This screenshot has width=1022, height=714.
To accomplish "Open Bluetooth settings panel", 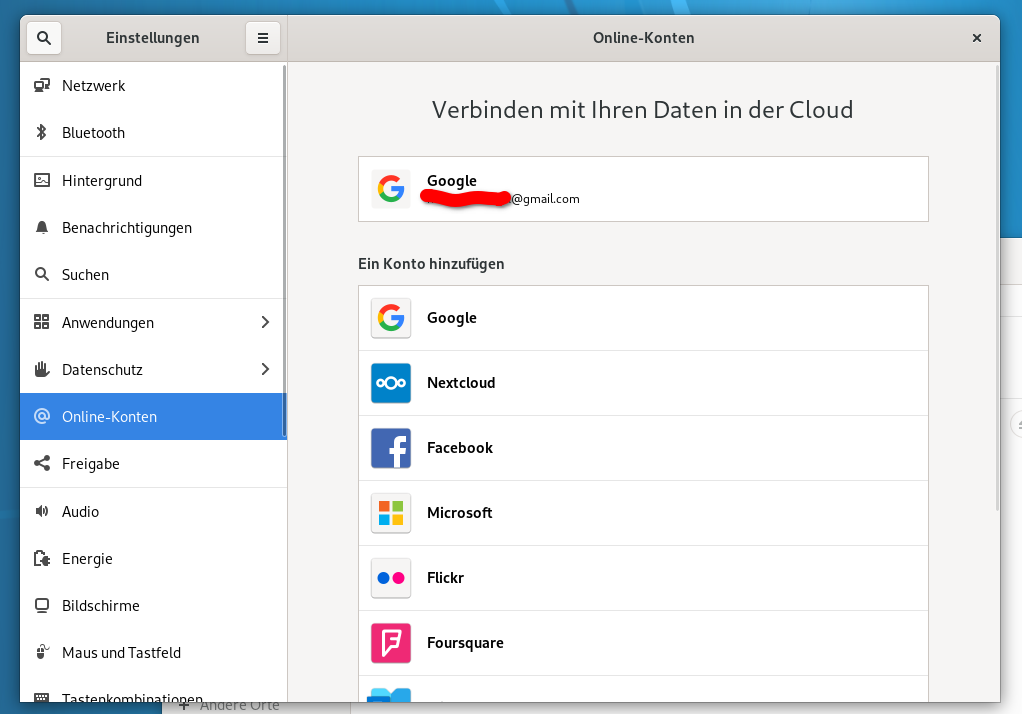I will click(x=153, y=132).
